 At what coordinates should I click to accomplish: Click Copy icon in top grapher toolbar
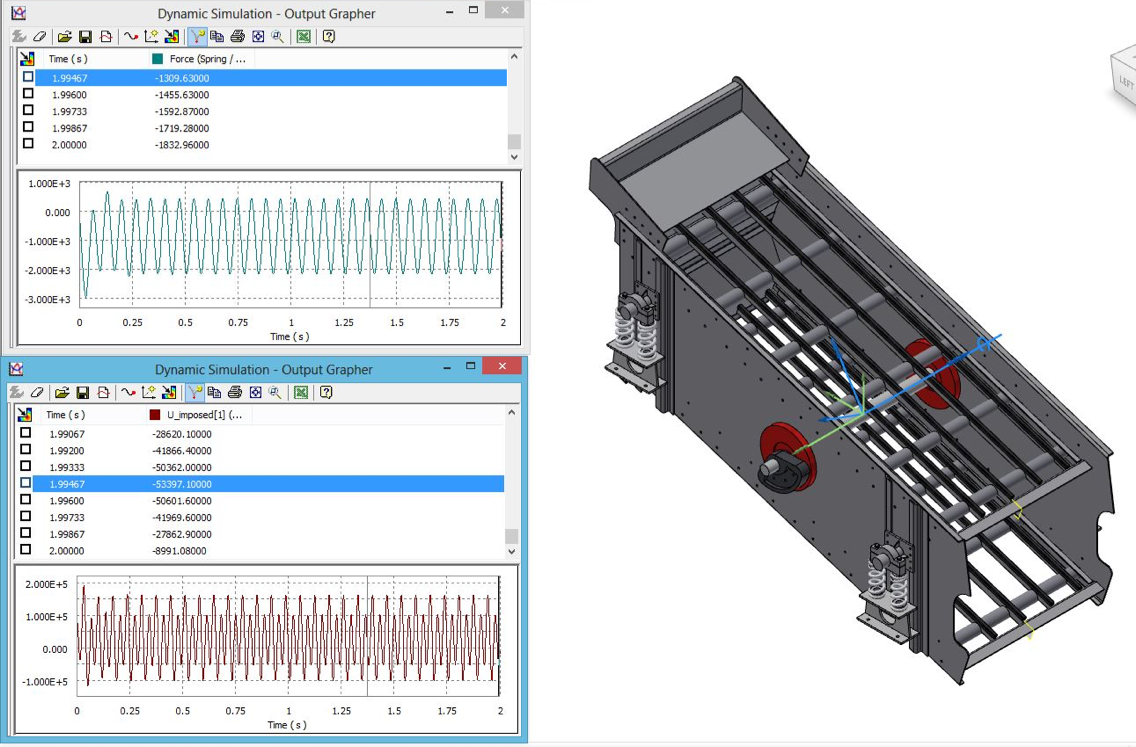[x=217, y=37]
